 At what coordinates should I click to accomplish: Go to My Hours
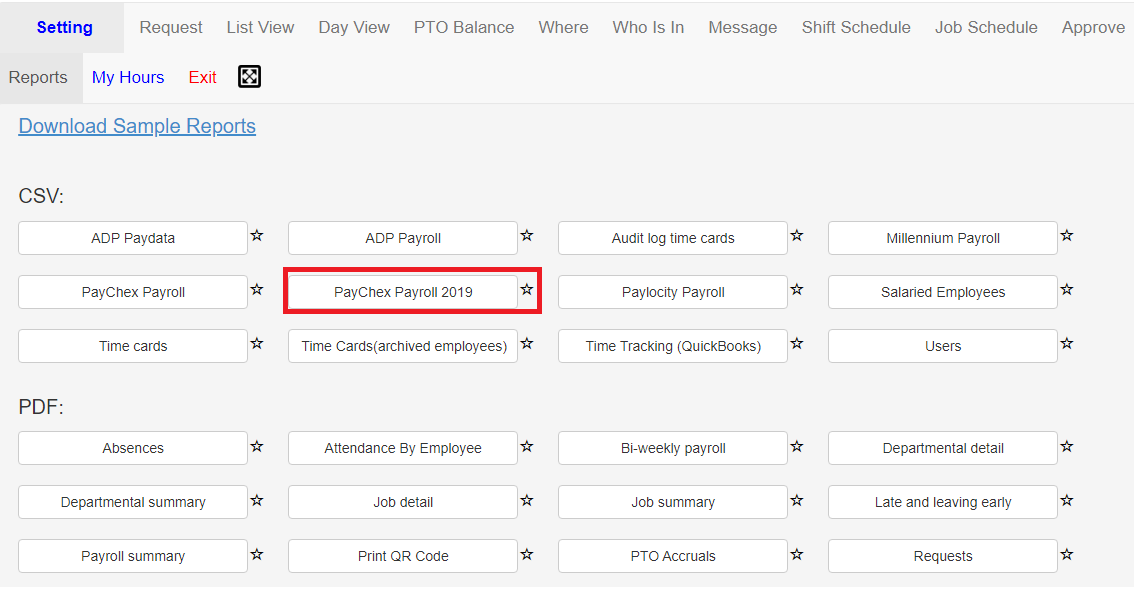pos(128,77)
